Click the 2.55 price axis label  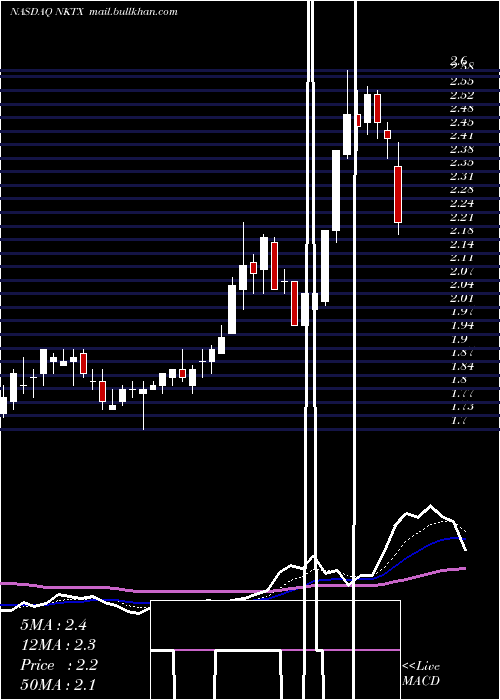point(462,81)
